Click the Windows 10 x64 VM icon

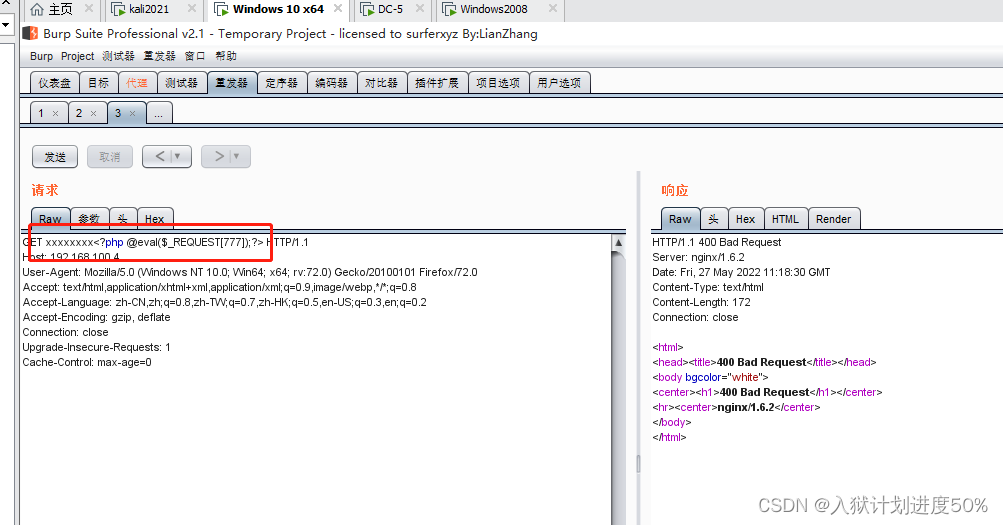click(x=221, y=10)
